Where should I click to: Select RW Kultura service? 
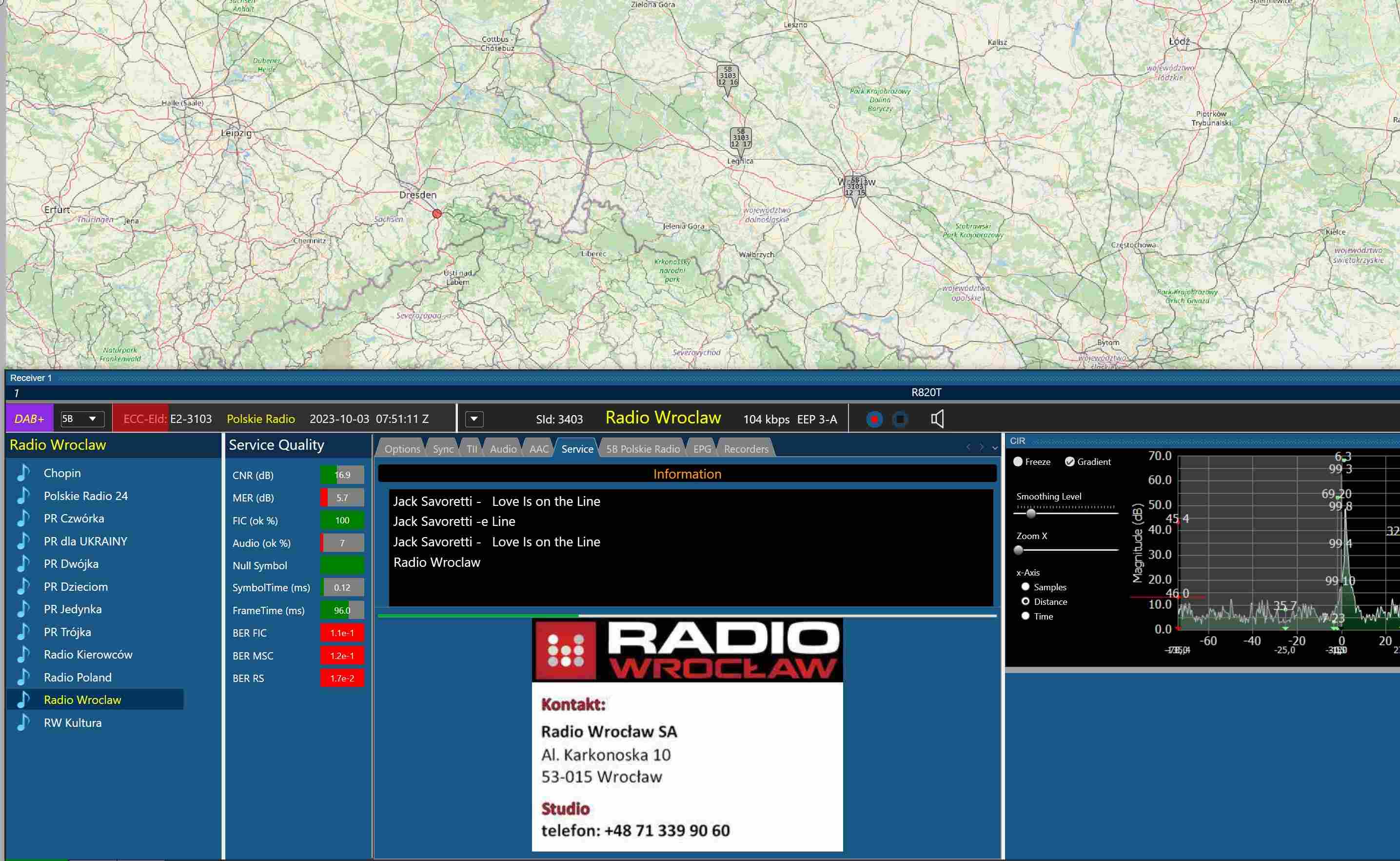click(73, 722)
